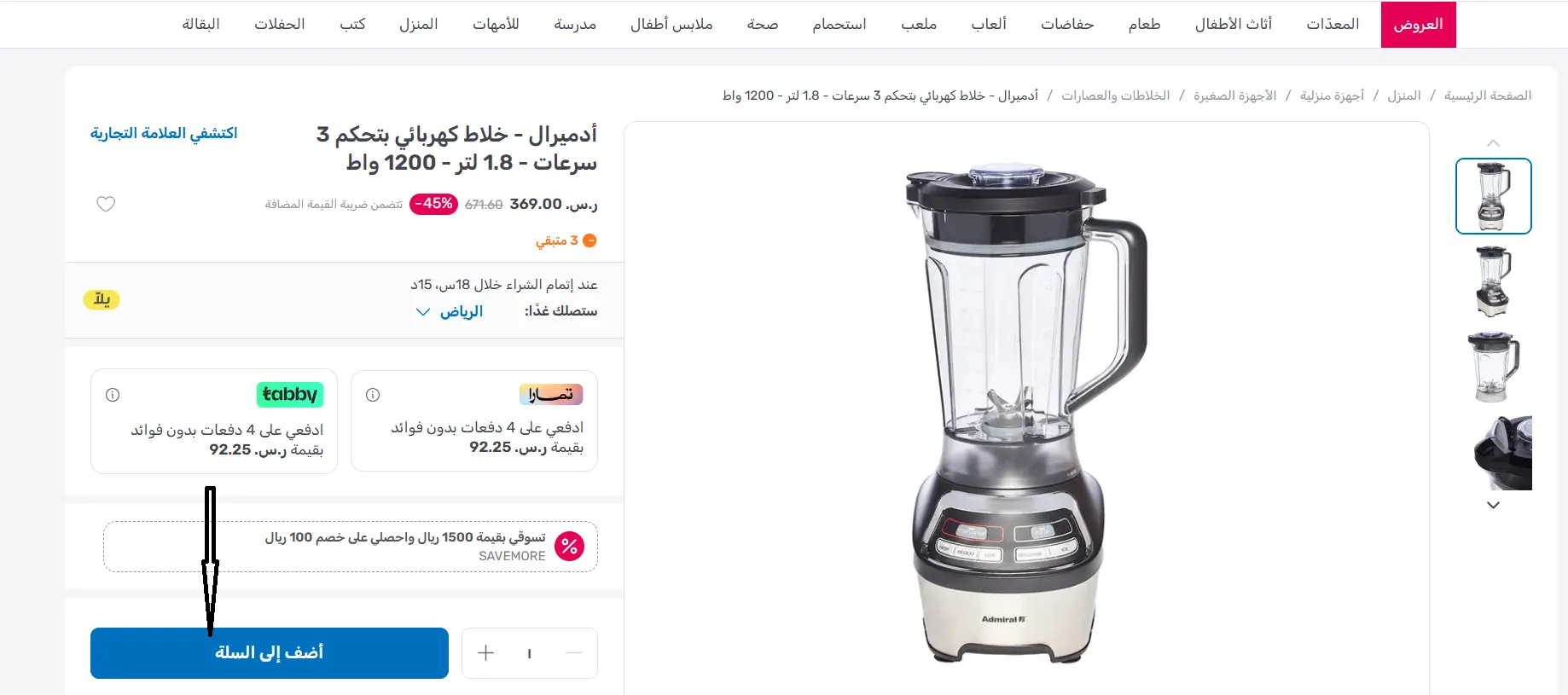Add product to wishlist with heart icon

(106, 204)
